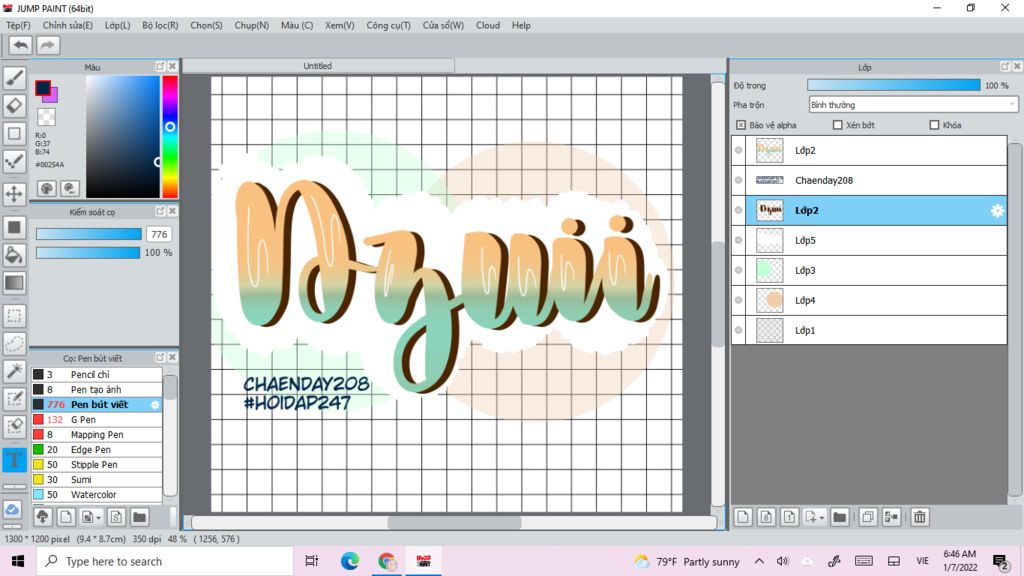1024x576 pixels.
Task: Click the brush size value field 776
Action: (159, 234)
